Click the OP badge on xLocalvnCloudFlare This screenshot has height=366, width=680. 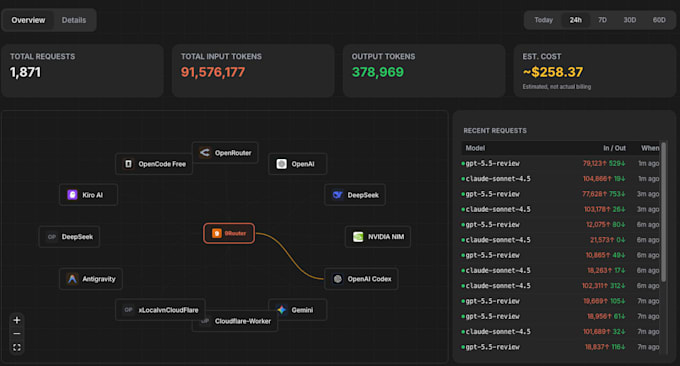(128, 310)
